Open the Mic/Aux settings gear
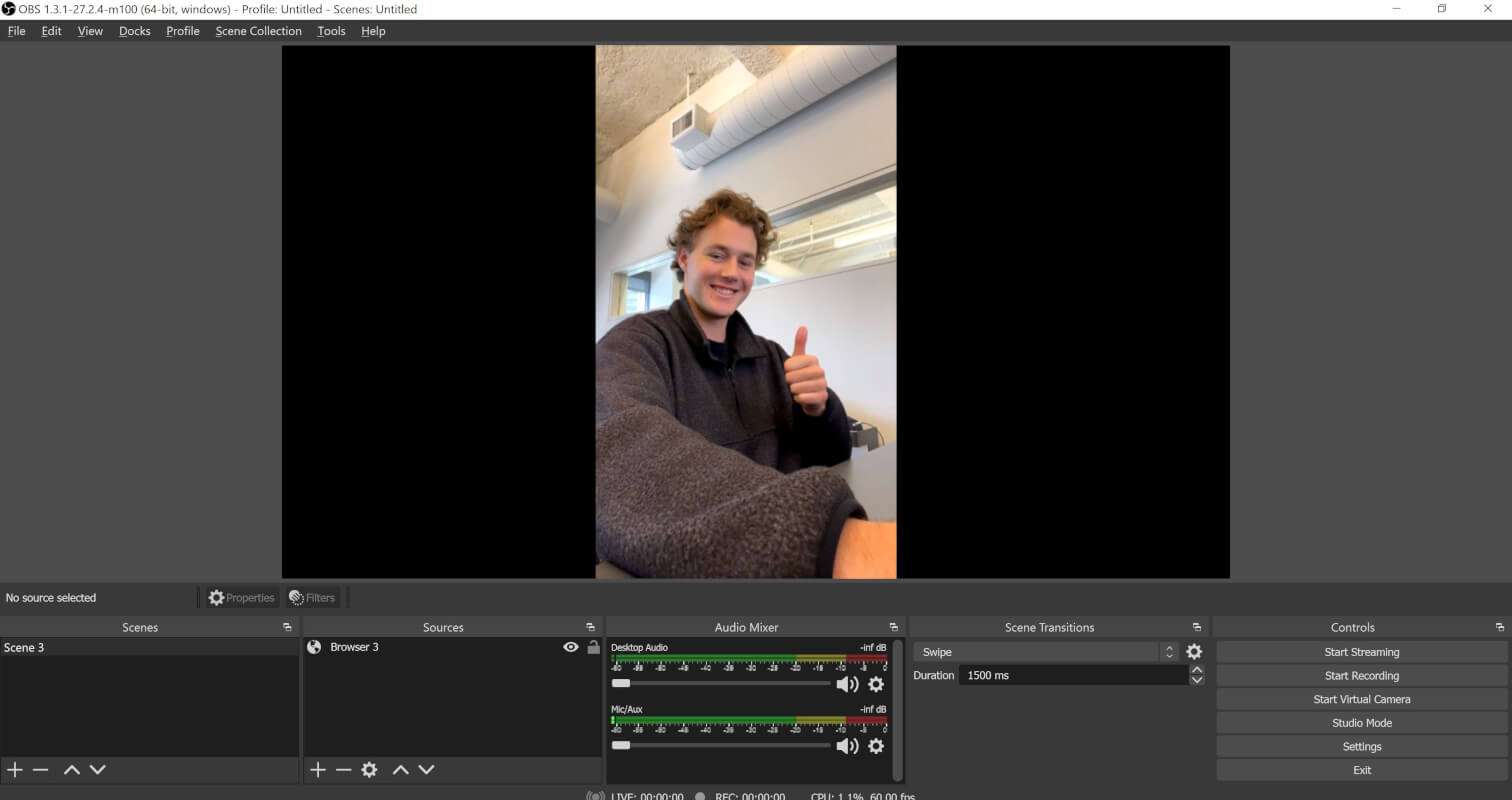This screenshot has width=1512, height=800. pyautogui.click(x=876, y=746)
